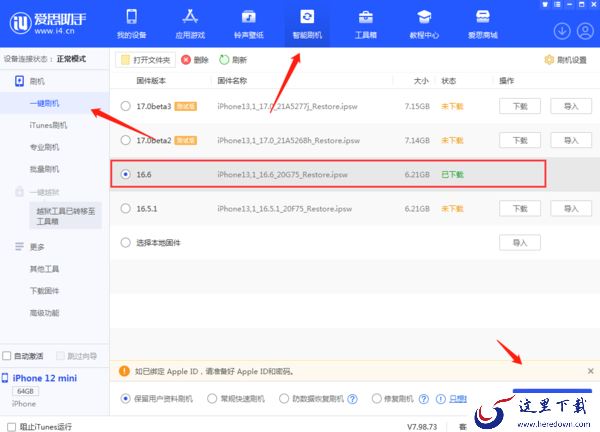600x432 pixels.
Task: Click the V7.98.73 version text
Action: 422,426
